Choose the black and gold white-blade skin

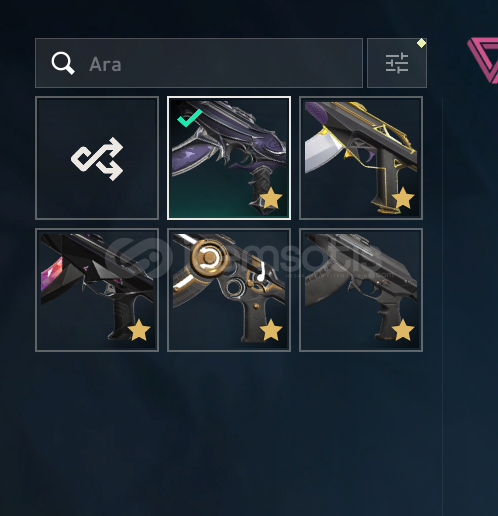tap(361, 158)
